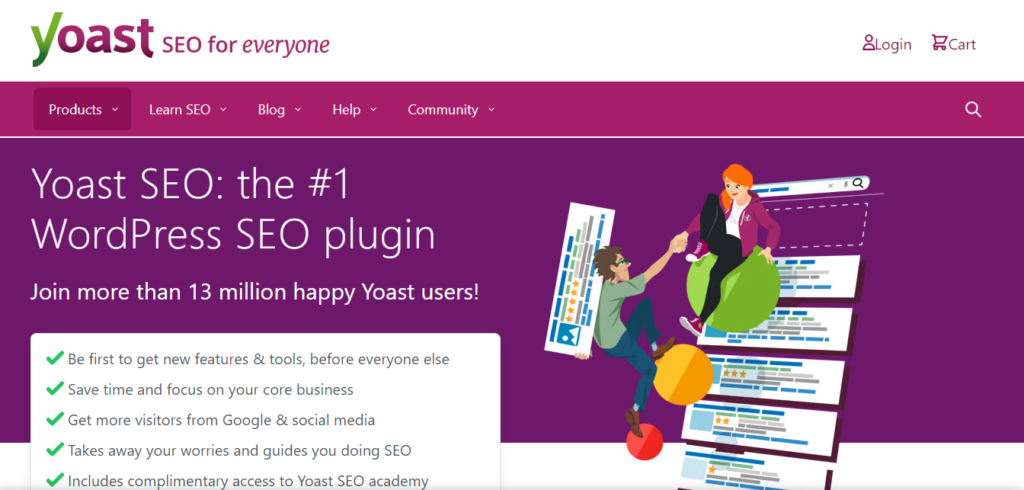Open the Blog menu

pyautogui.click(x=280, y=110)
